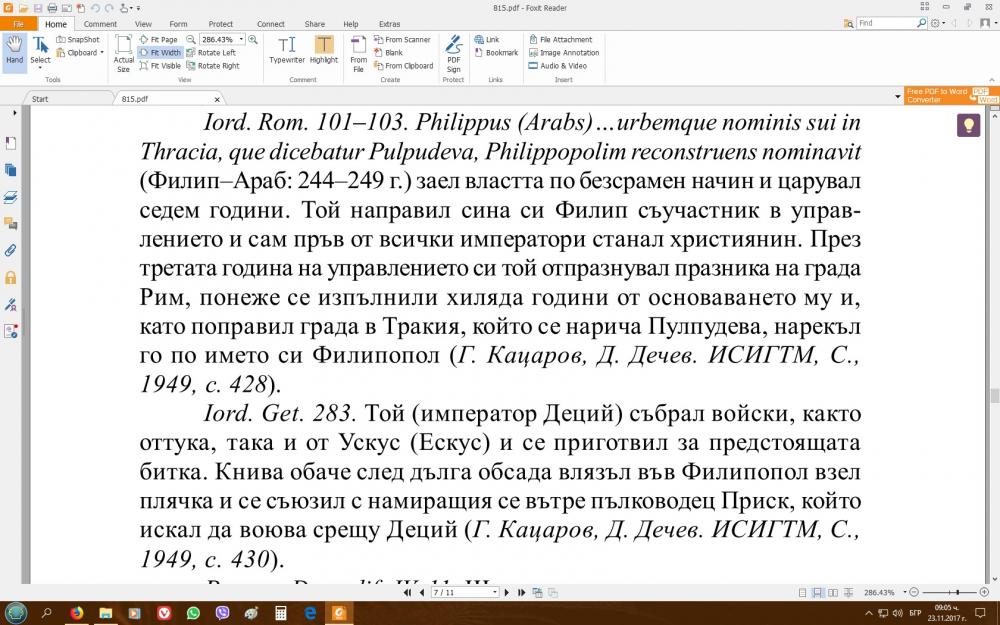Enable continuous page view in status bar
The width and height of the screenshot is (1000, 625).
pyautogui.click(x=817, y=592)
